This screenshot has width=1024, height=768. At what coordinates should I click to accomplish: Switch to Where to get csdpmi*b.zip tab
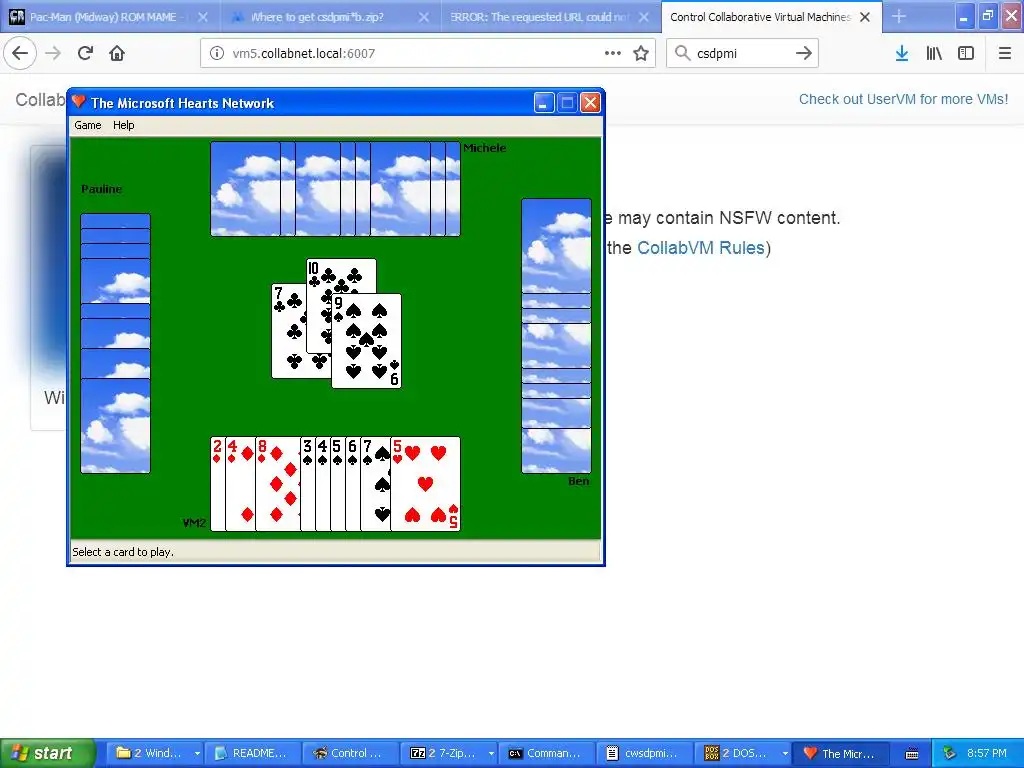point(330,17)
